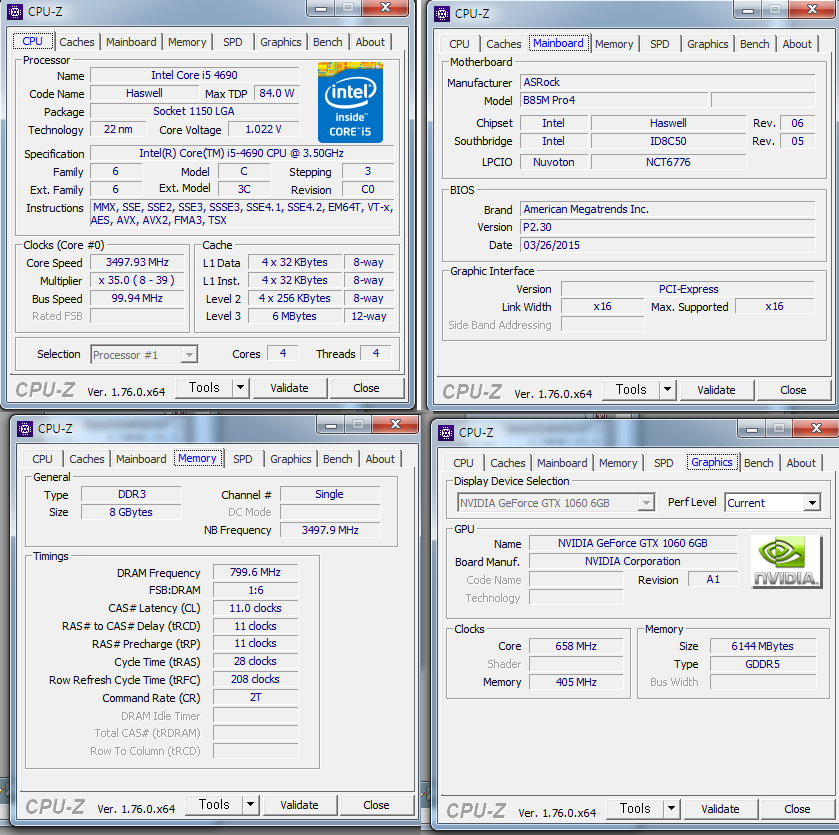Click the GPU Core clock value 658 MHz
Viewport: 839px width, 835px height.
tap(576, 646)
